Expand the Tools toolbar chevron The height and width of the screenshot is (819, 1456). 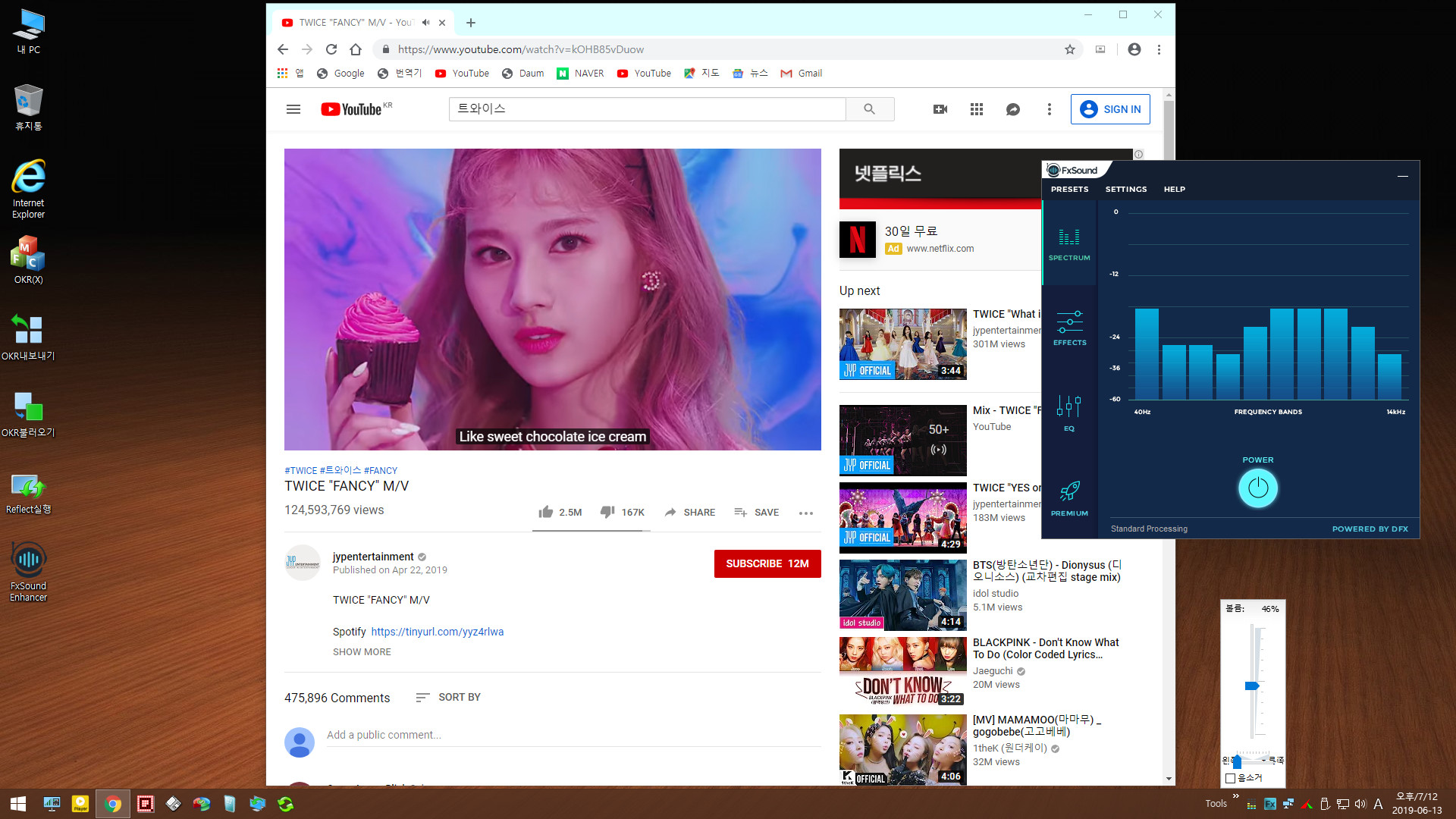click(x=1236, y=796)
